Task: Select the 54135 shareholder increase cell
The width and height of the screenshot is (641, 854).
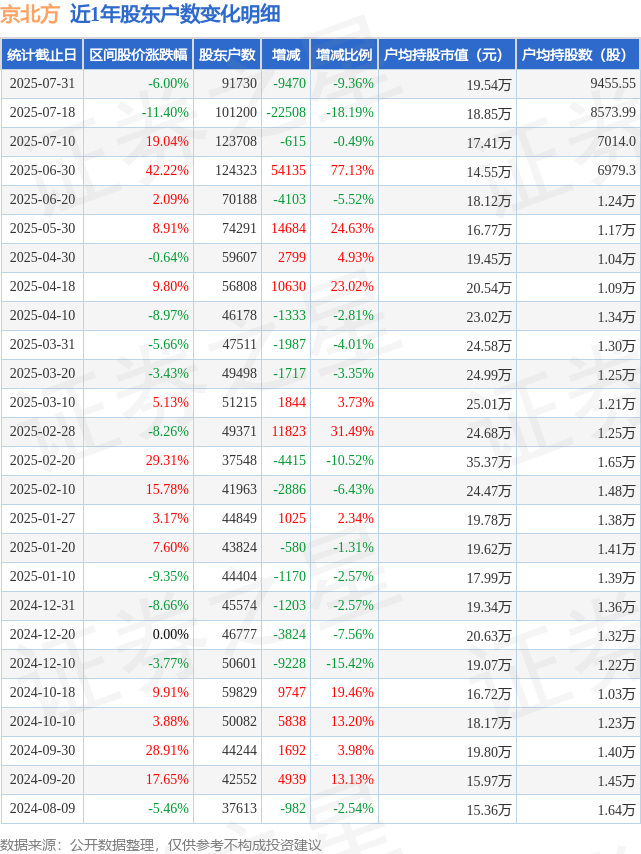Action: pyautogui.click(x=286, y=170)
